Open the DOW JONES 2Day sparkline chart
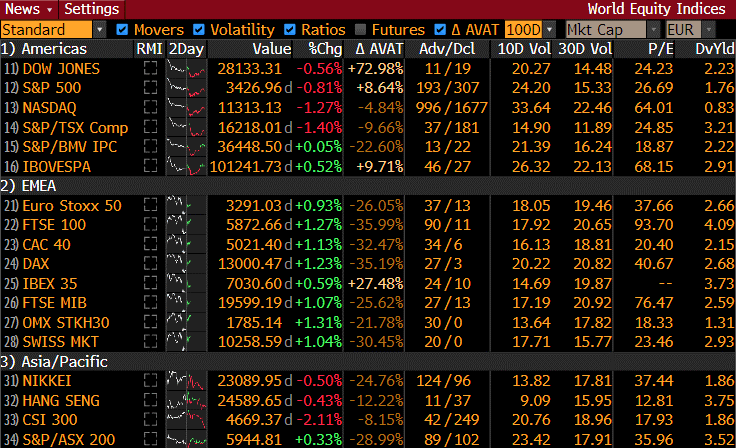The image size is (736, 448). point(186,69)
